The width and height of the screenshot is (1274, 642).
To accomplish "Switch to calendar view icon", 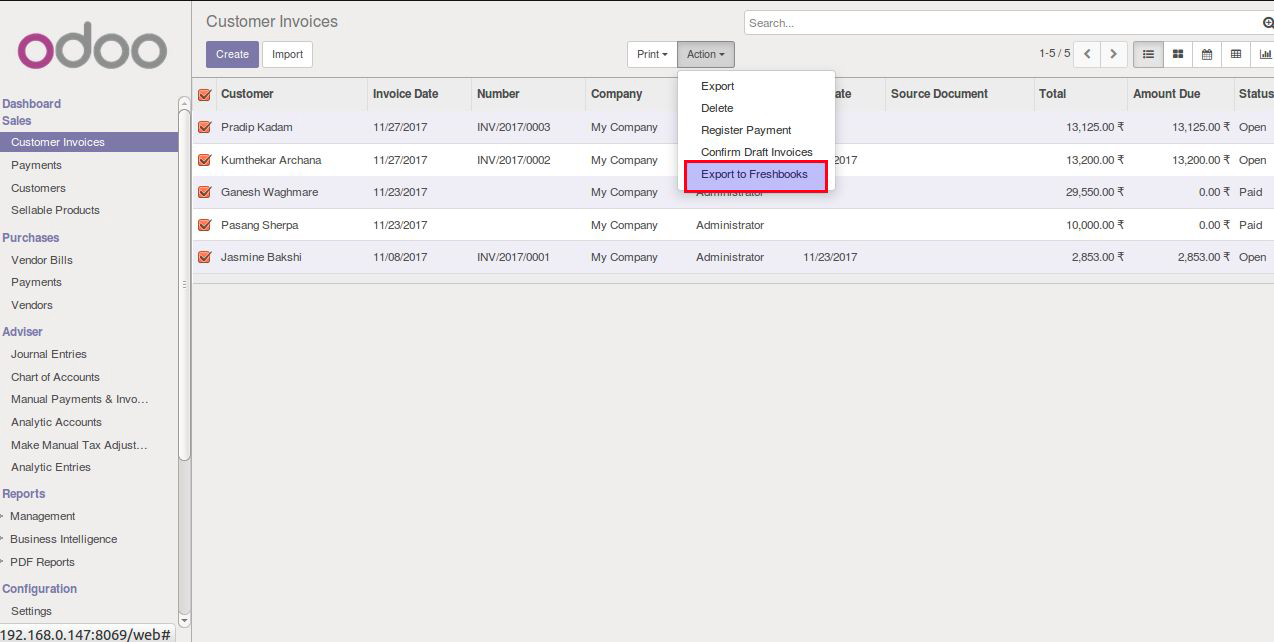I will click(x=1207, y=54).
